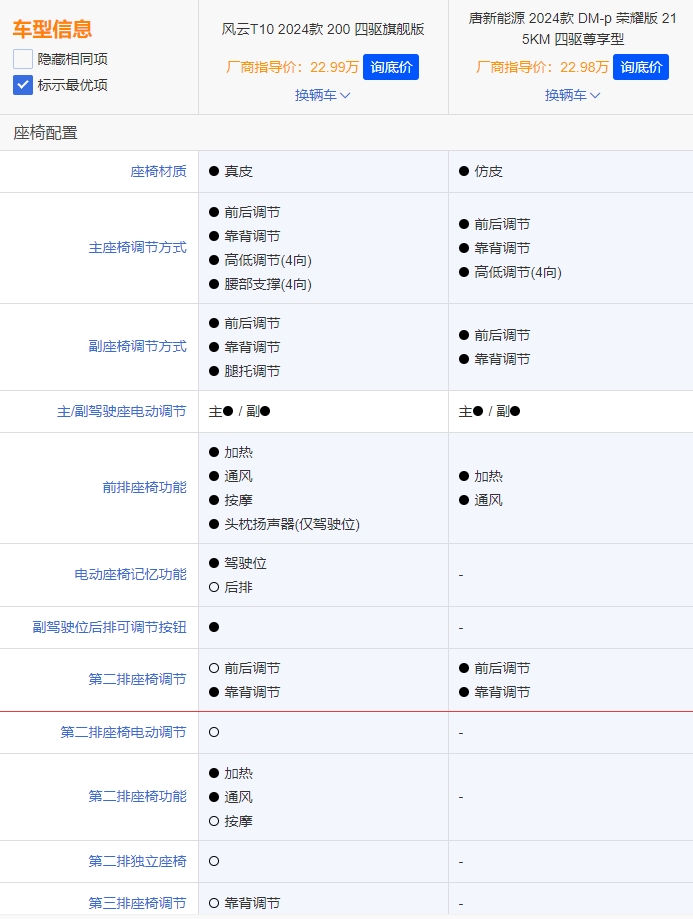The height and width of the screenshot is (919, 693).
Task: Click 按摩 in 前排座椅功能 row
Action: (238, 500)
